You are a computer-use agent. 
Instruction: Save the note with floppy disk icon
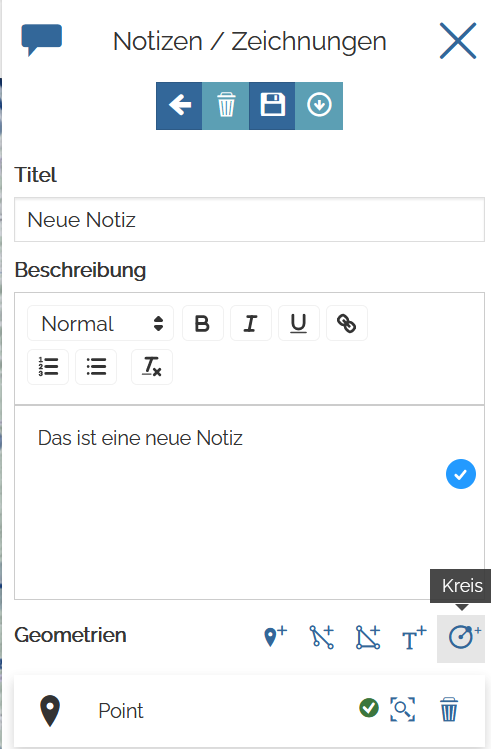click(272, 106)
